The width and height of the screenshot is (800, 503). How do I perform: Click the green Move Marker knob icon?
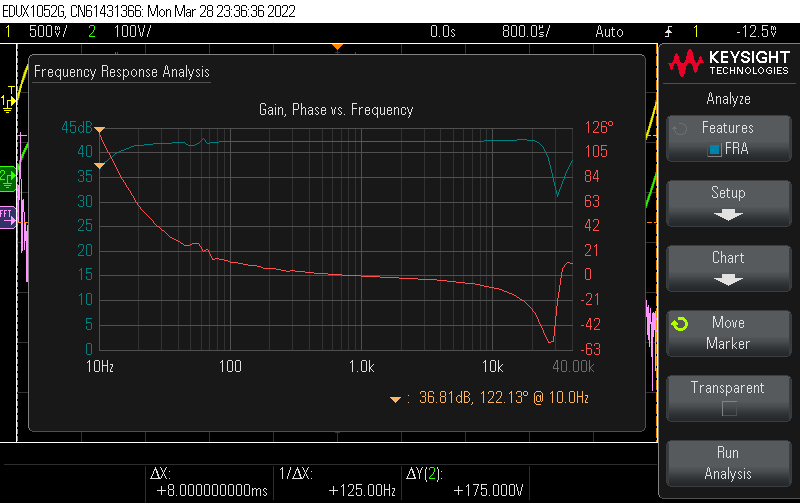680,324
